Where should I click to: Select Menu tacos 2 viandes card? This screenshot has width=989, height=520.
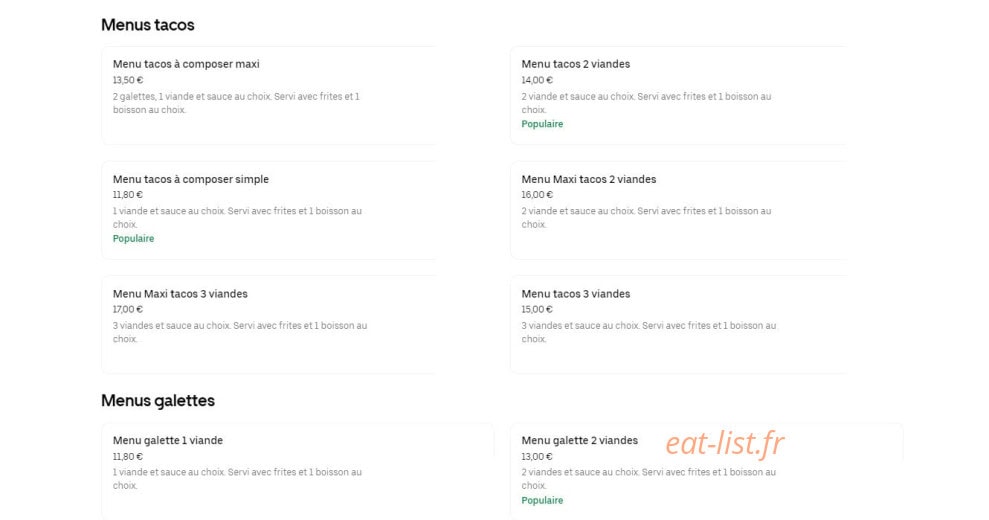[x=678, y=95]
